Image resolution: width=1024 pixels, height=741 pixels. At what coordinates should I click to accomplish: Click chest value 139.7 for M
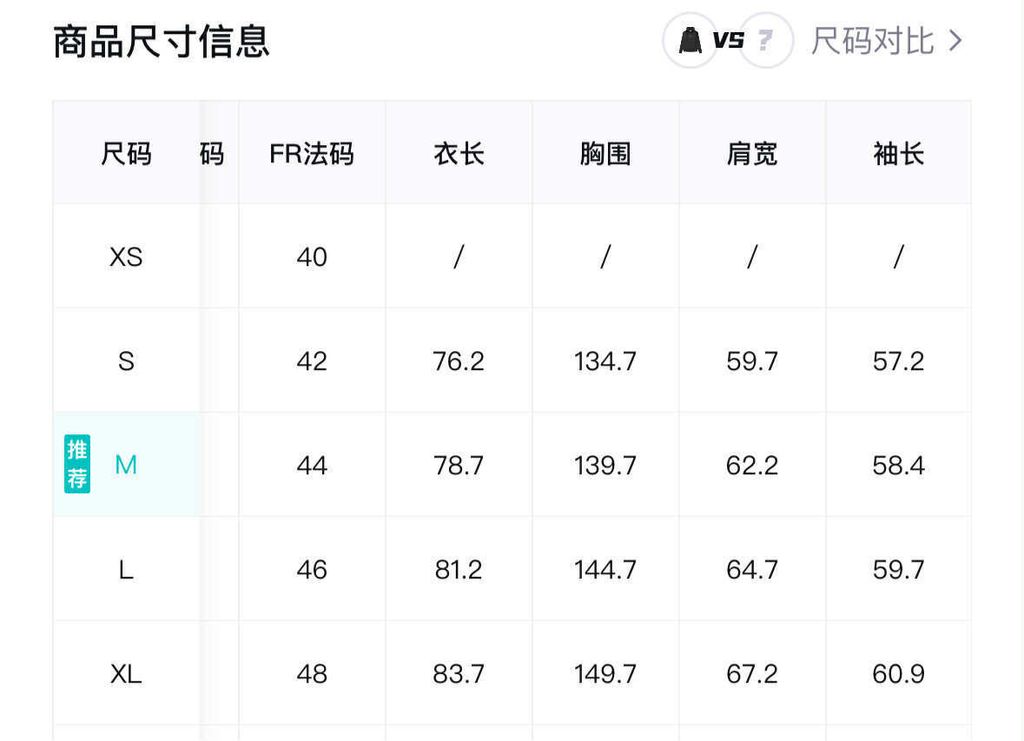point(605,465)
